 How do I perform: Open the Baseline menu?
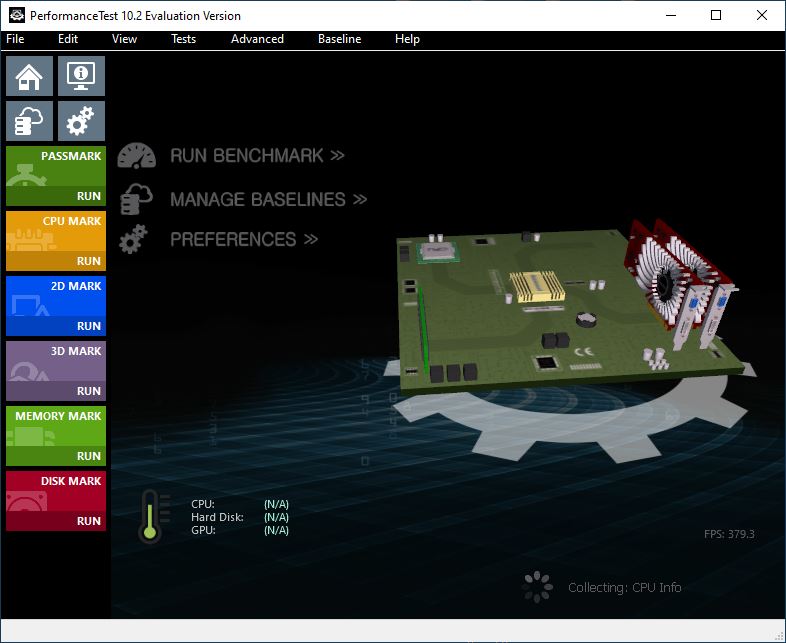tap(339, 39)
